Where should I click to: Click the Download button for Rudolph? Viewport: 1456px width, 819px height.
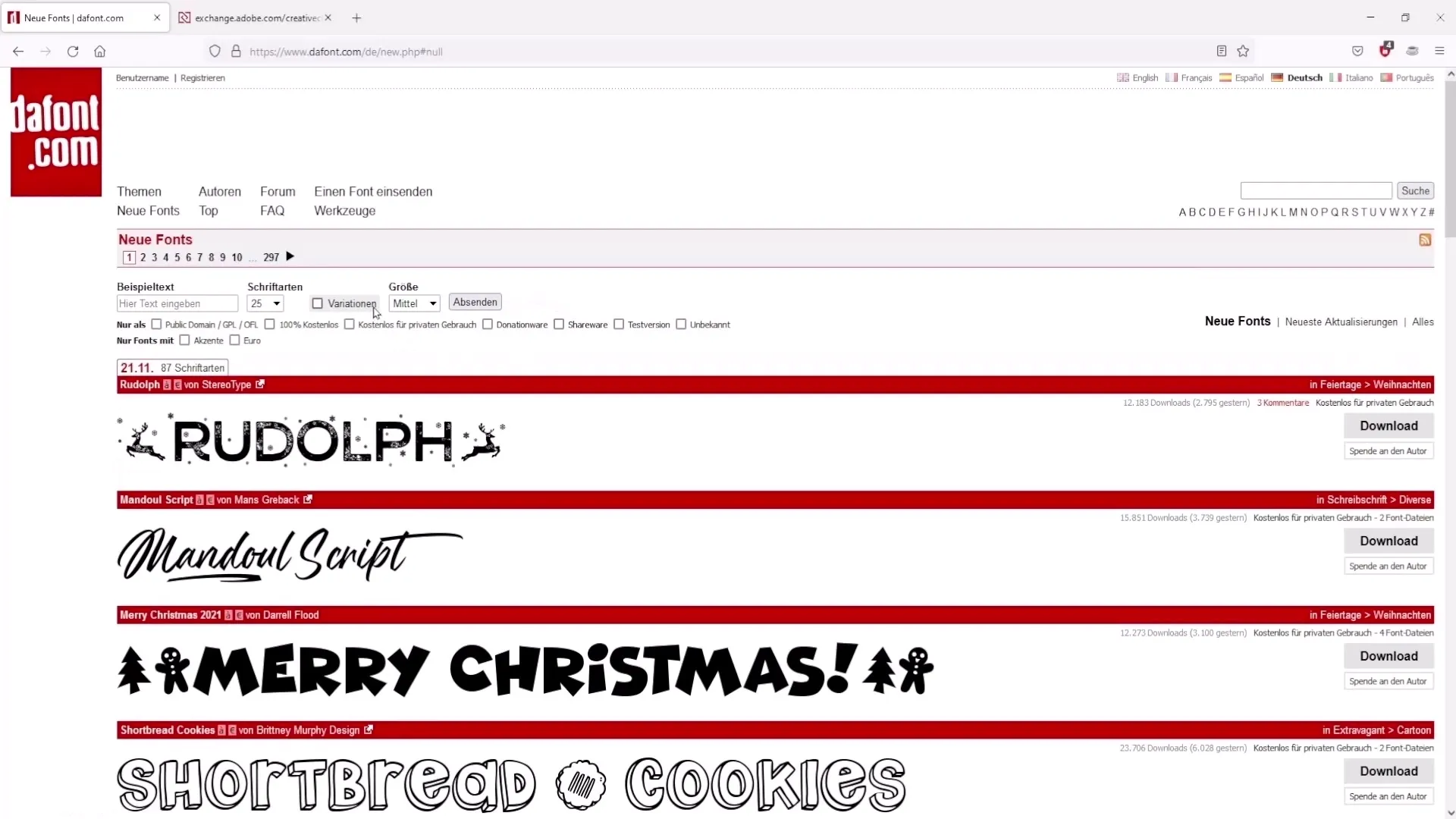(x=1389, y=425)
